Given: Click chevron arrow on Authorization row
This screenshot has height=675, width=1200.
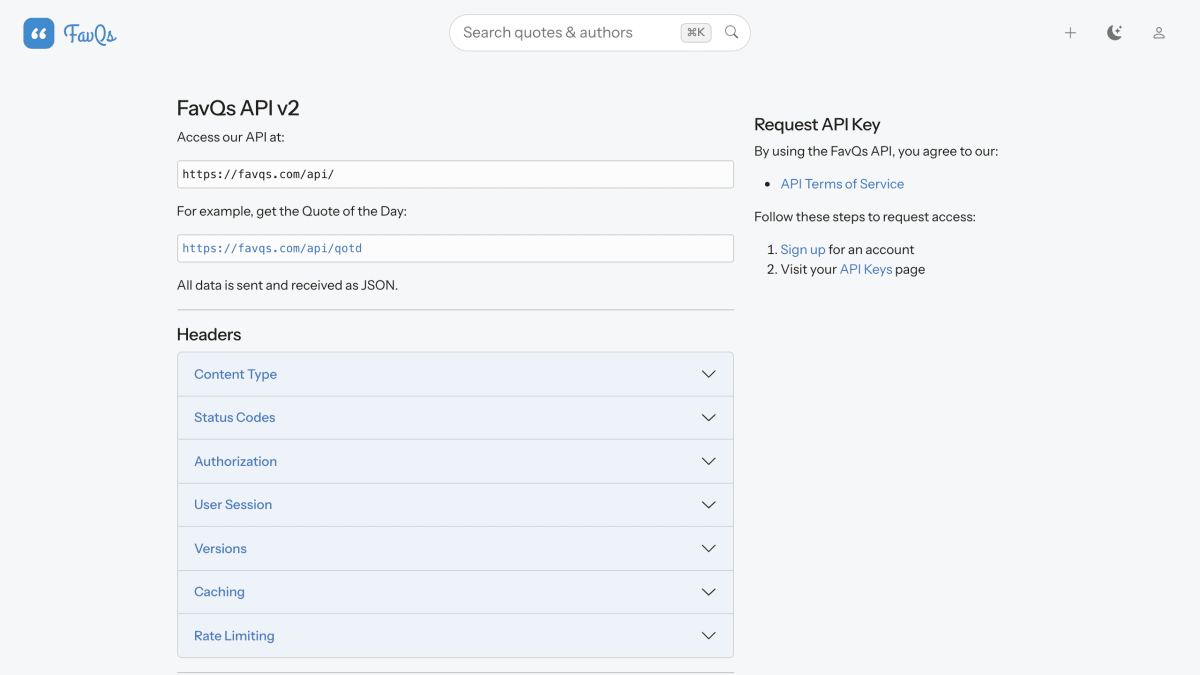Looking at the screenshot, I should pyautogui.click(x=709, y=461).
